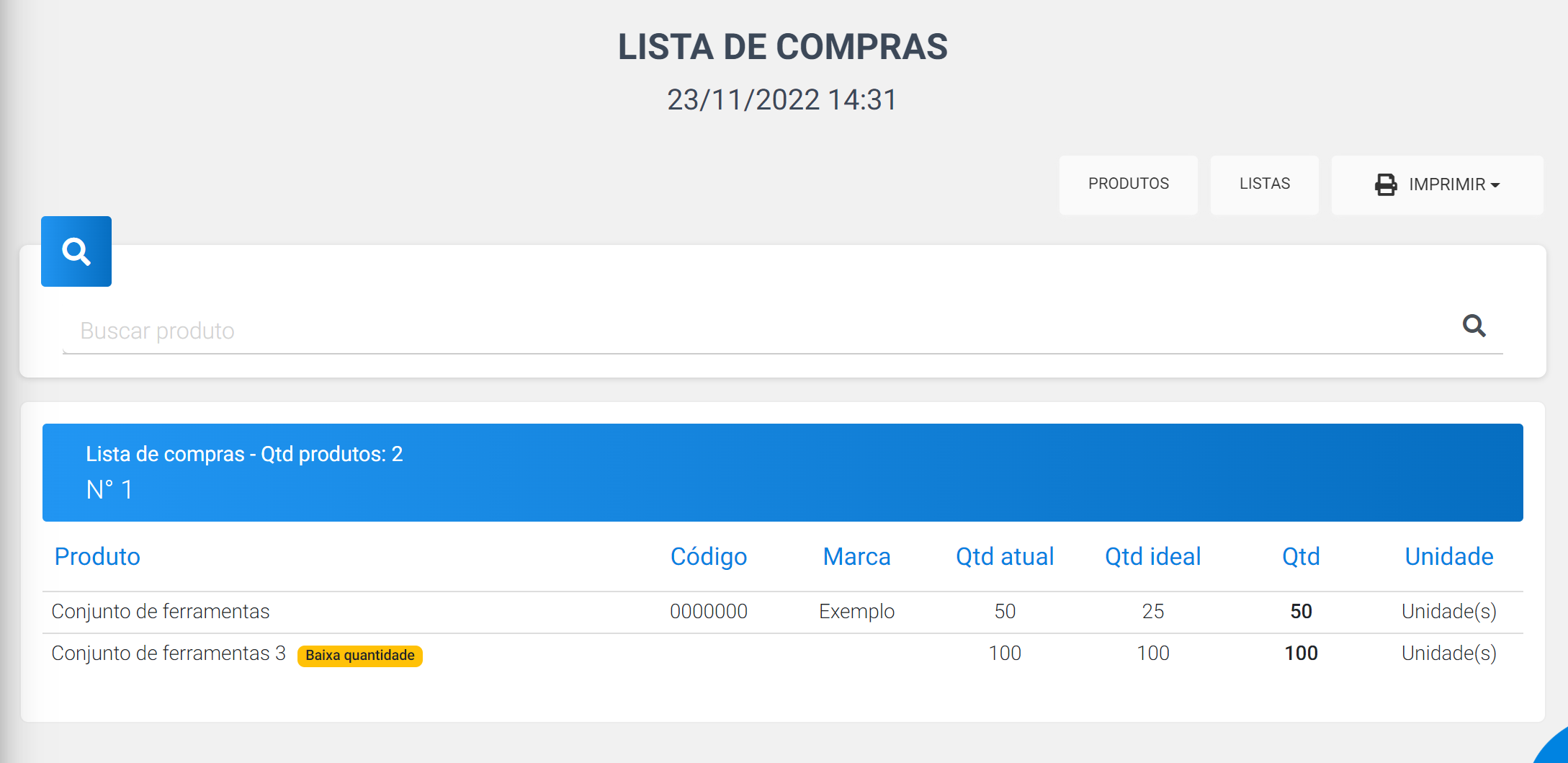This screenshot has width=1568, height=763.
Task: Click the blue floating button at bottom corner
Action: pyautogui.click(x=1553, y=748)
